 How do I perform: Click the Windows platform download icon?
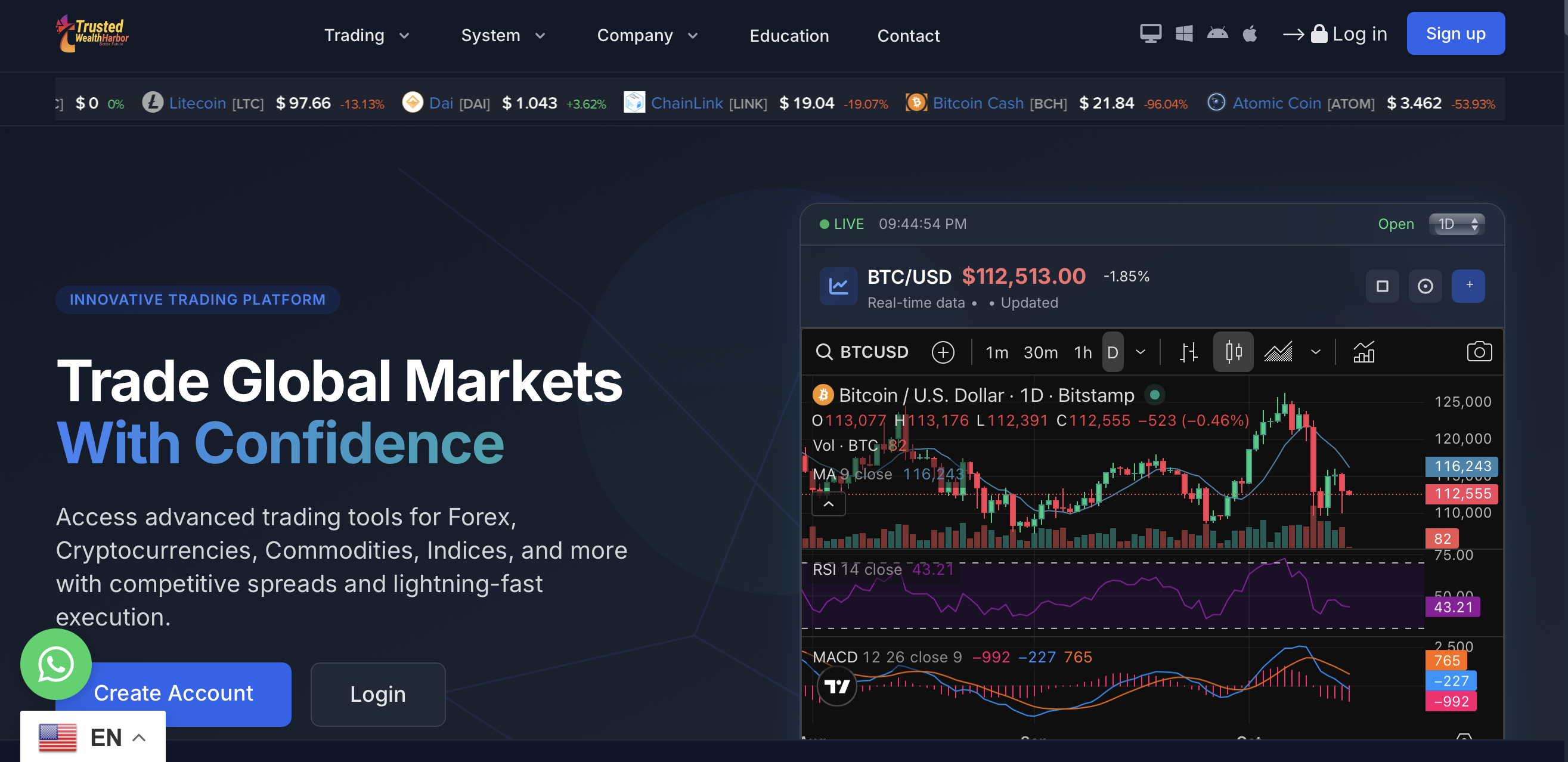[1183, 33]
